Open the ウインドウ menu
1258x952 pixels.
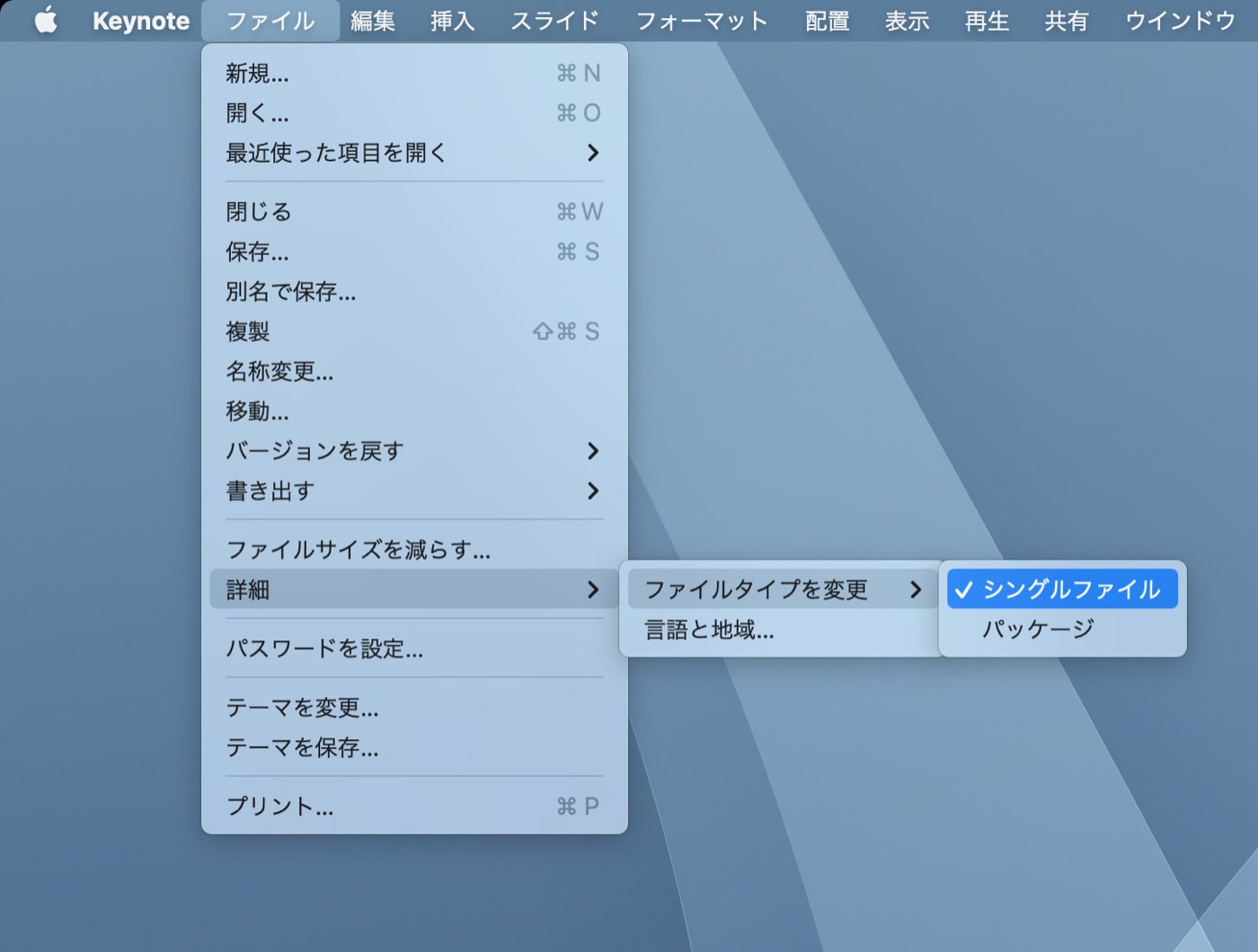(x=1181, y=21)
